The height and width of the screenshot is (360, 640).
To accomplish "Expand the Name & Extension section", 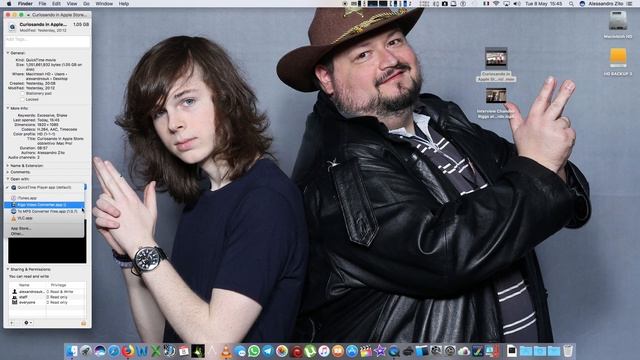I will 8,166.
